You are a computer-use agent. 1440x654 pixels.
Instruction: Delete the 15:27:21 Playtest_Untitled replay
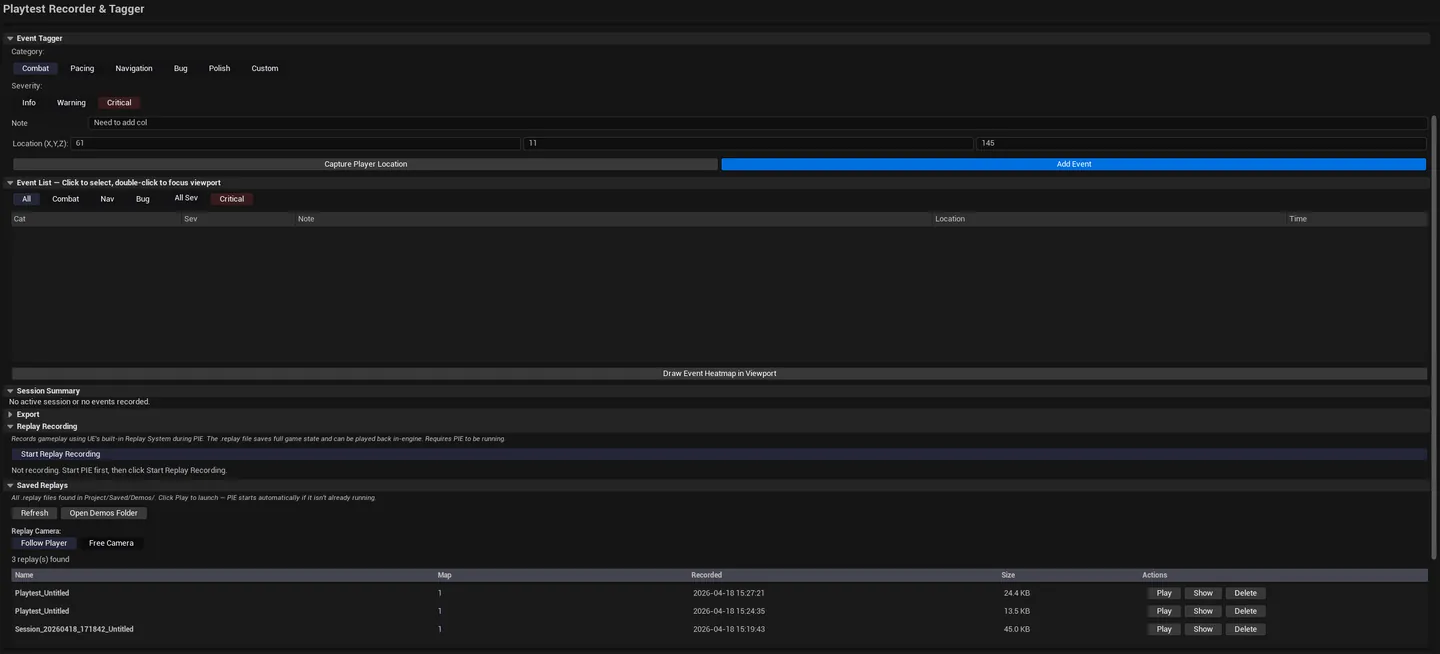tap(1246, 593)
